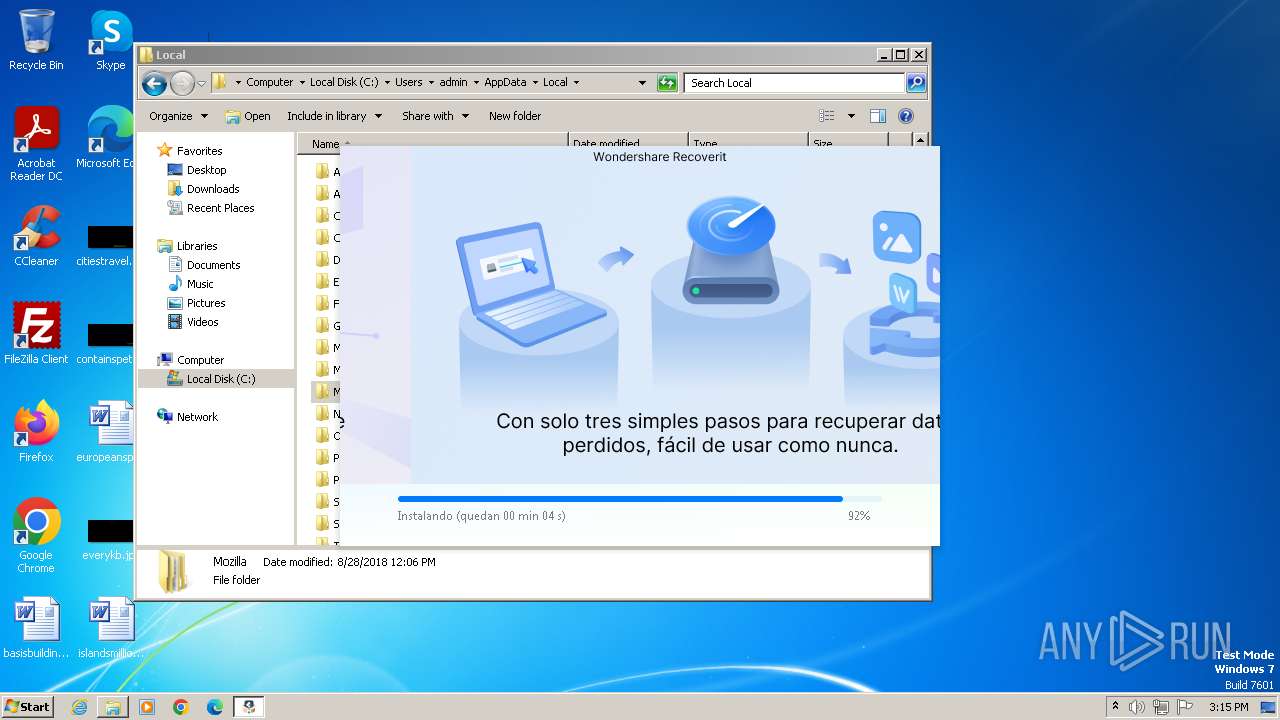Image resolution: width=1280 pixels, height=720 pixels.
Task: Click inside the Search Local field
Action: click(x=795, y=83)
